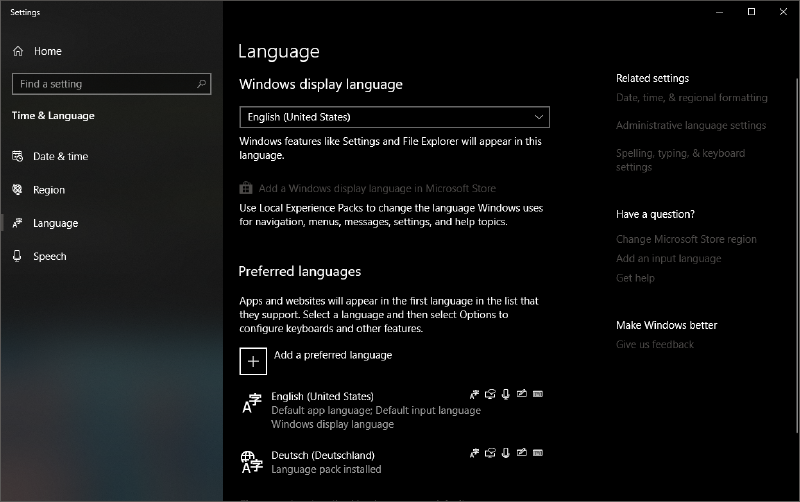Click in the Find a setting field

111,84
